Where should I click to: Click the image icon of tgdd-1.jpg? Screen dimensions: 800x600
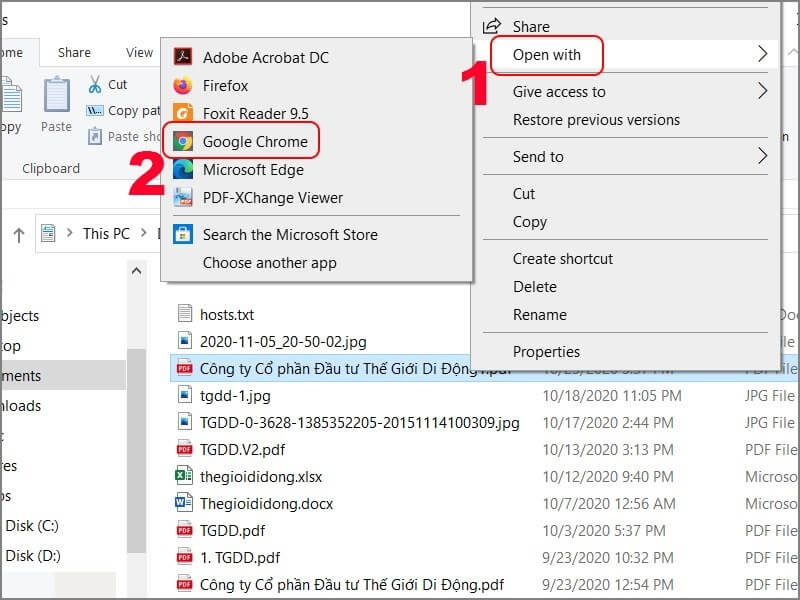click(x=185, y=394)
